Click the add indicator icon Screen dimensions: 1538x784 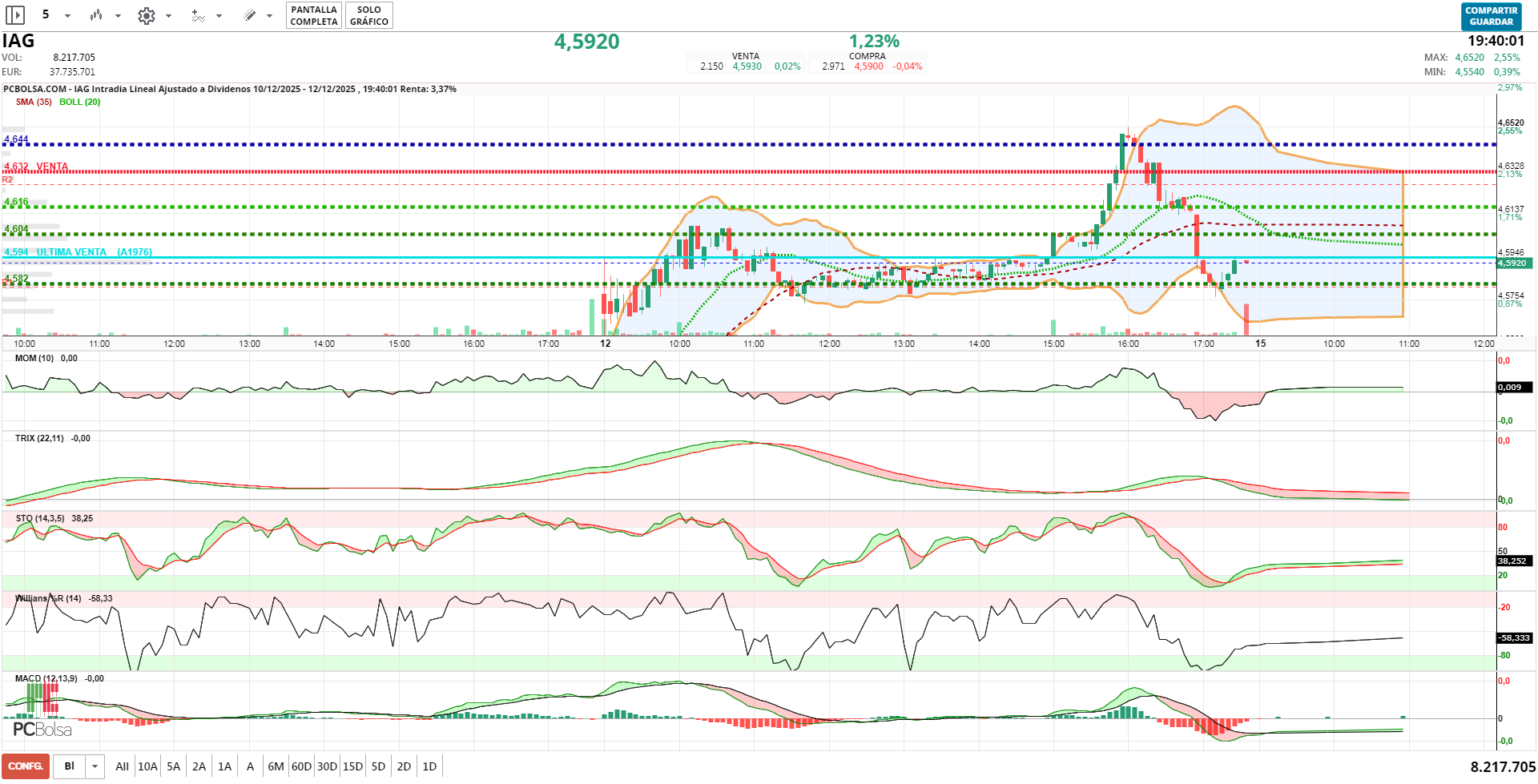198,16
